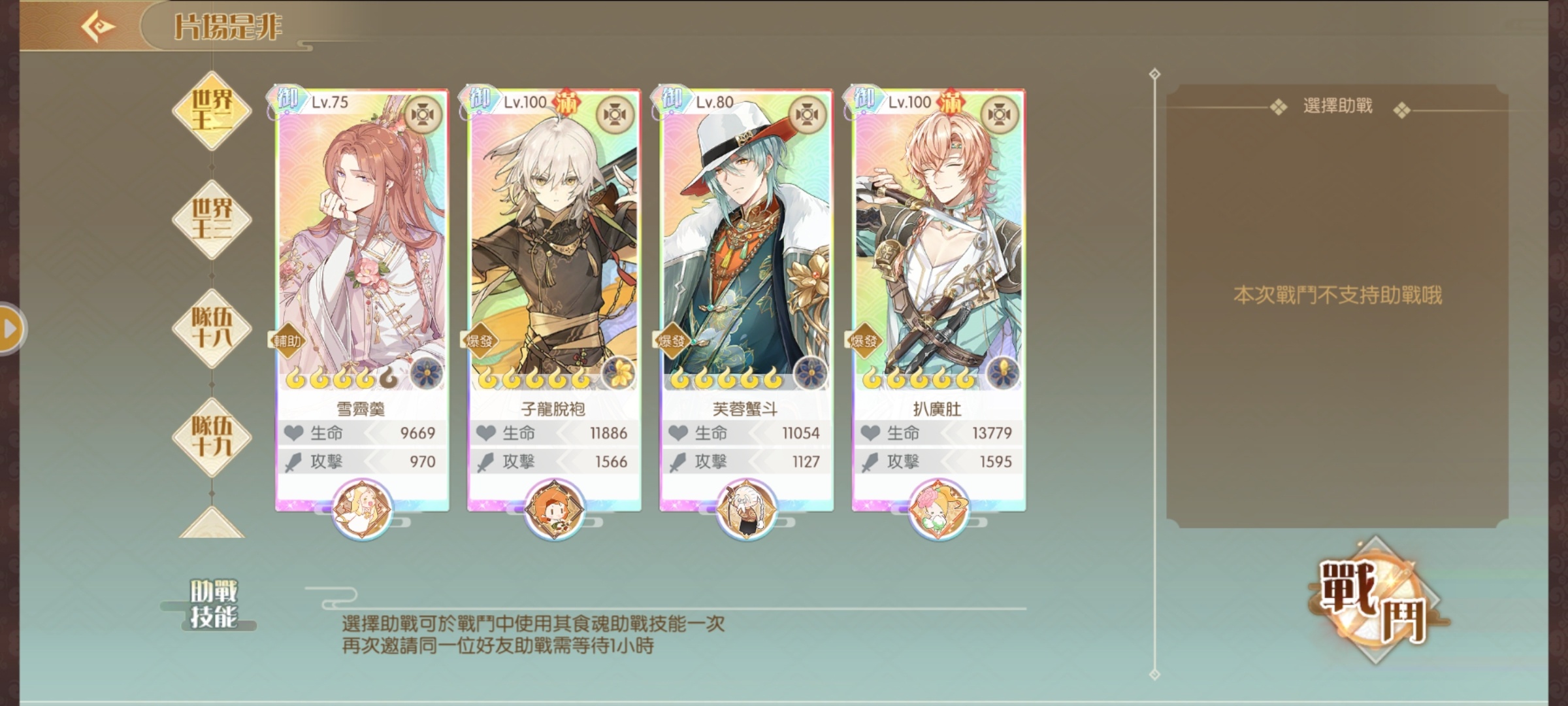Select the 扒廣肚 character card
The width and height of the screenshot is (1568, 706).
click(938, 301)
